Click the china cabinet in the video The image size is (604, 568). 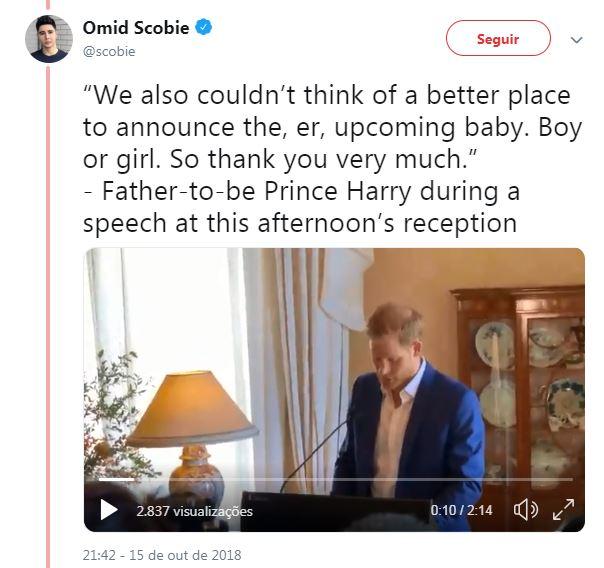pos(520,380)
